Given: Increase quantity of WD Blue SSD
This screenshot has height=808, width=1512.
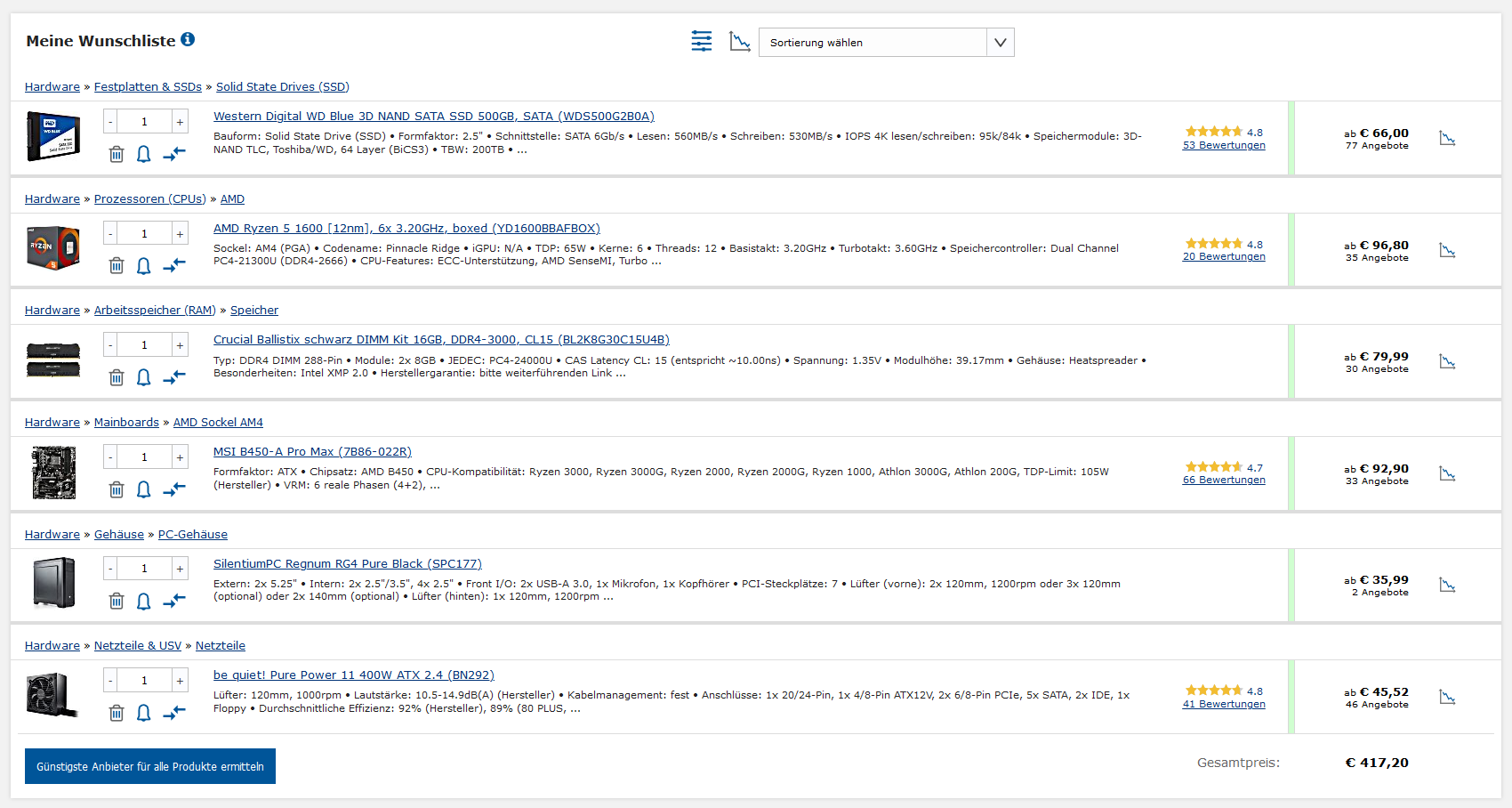Looking at the screenshot, I should click(x=180, y=122).
